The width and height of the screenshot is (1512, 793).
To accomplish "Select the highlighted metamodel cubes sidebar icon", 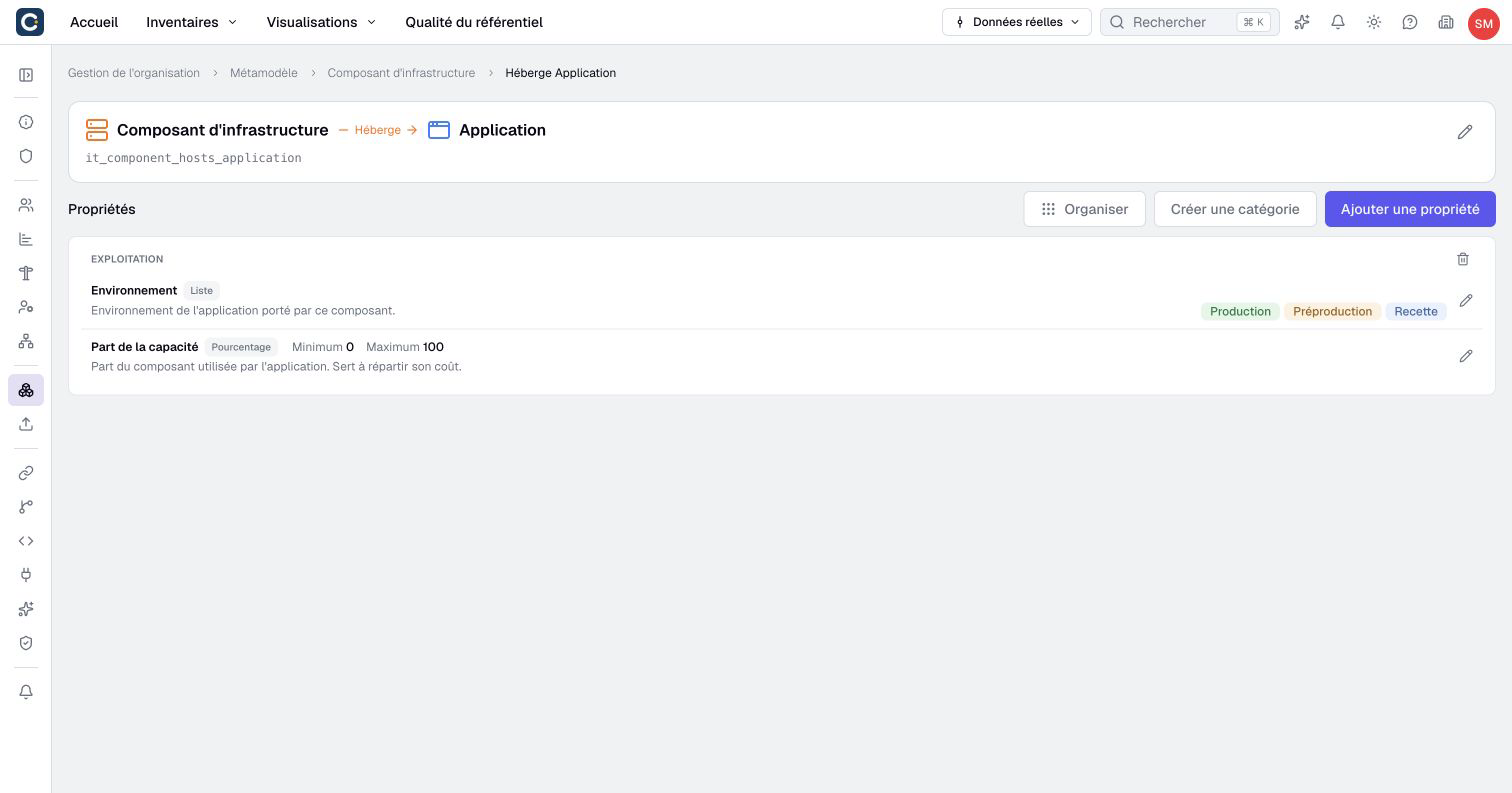I will pos(26,390).
